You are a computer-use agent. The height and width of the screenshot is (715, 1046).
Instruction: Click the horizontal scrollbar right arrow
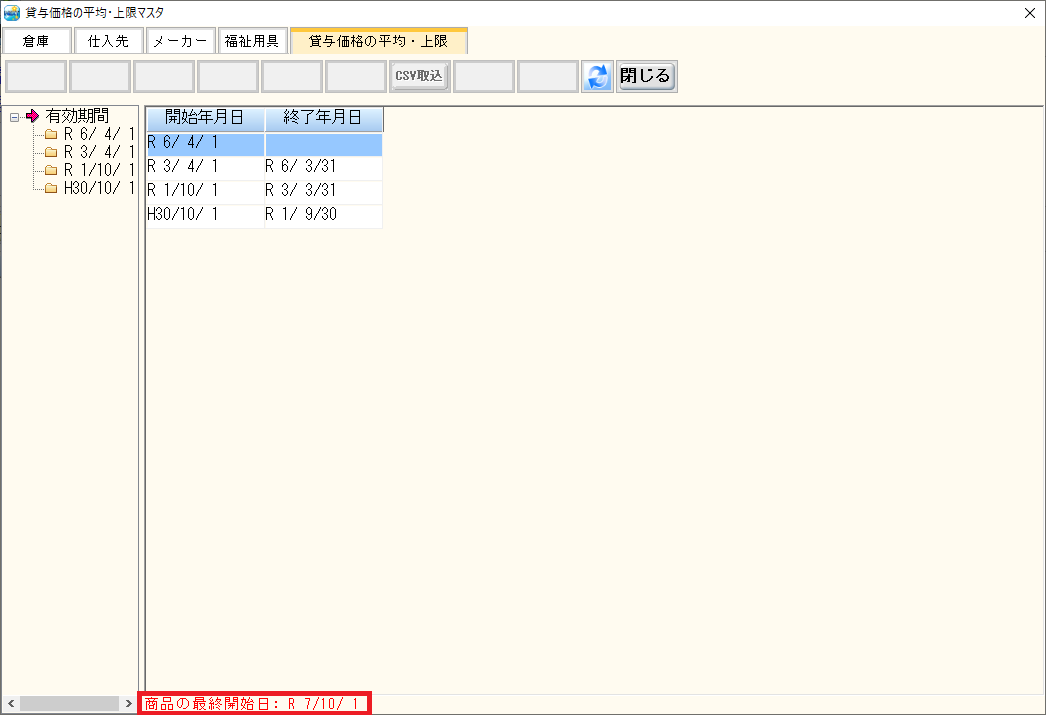click(129, 704)
